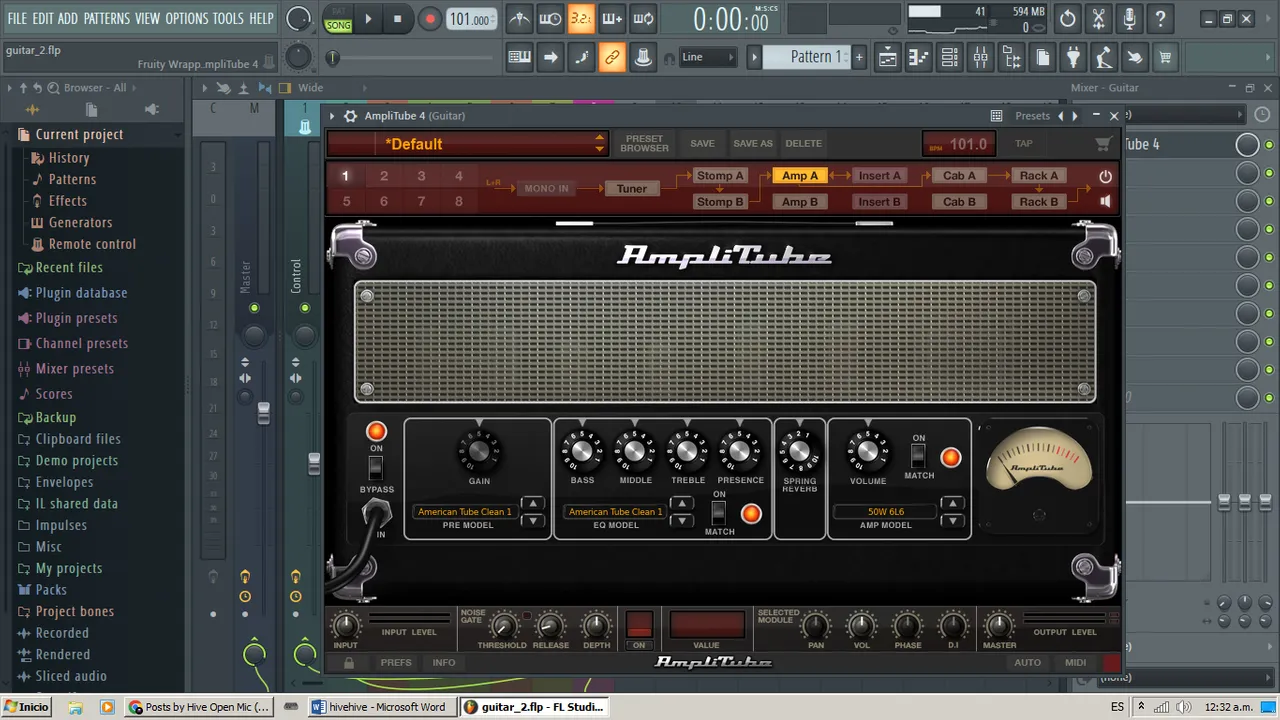This screenshot has width=1280, height=720.
Task: Click the GAIN knob on the amp
Action: coord(479,452)
